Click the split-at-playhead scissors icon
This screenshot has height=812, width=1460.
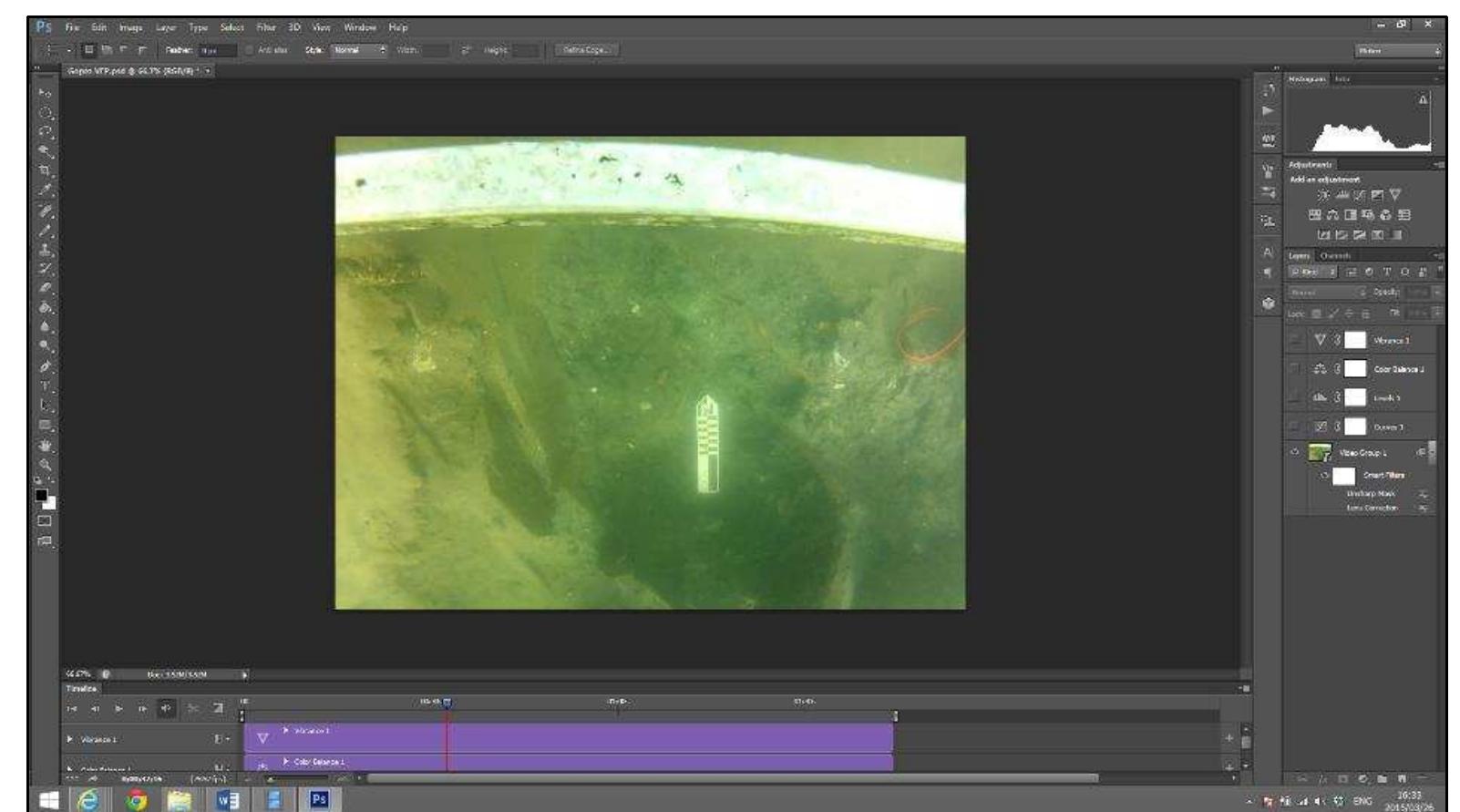tap(193, 708)
